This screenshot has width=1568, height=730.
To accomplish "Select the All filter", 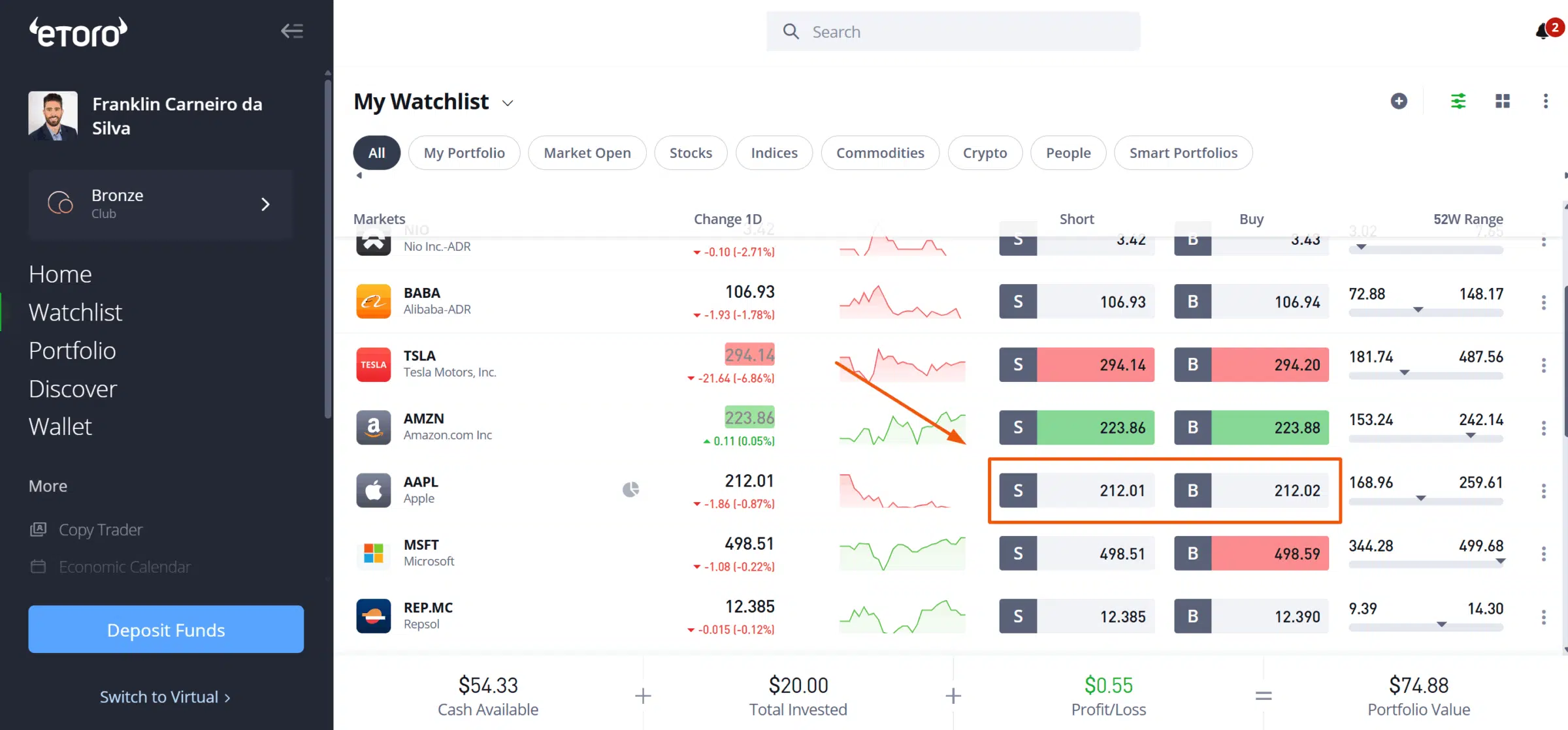I will click(376, 153).
